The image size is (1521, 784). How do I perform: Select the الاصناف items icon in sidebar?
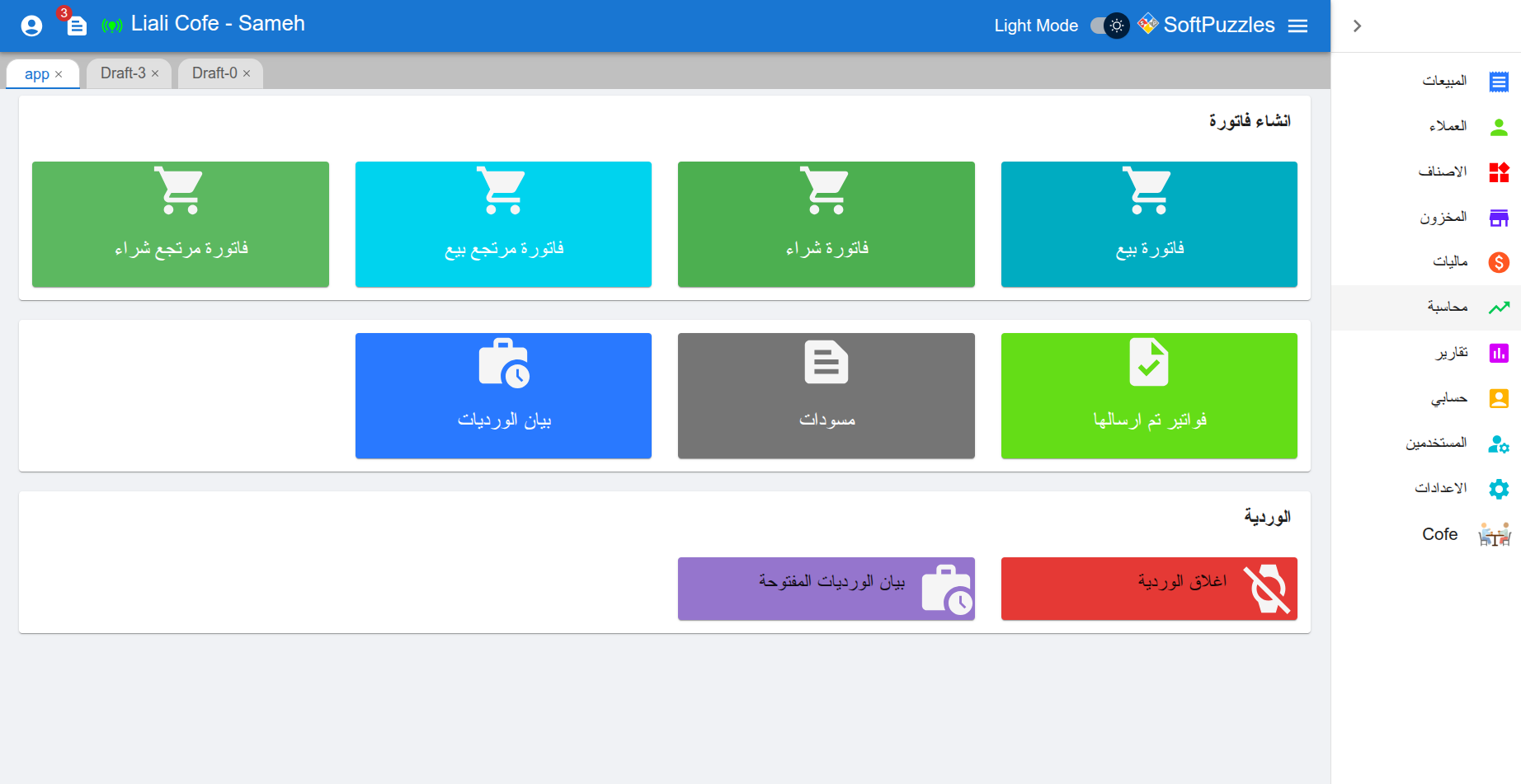click(1499, 172)
